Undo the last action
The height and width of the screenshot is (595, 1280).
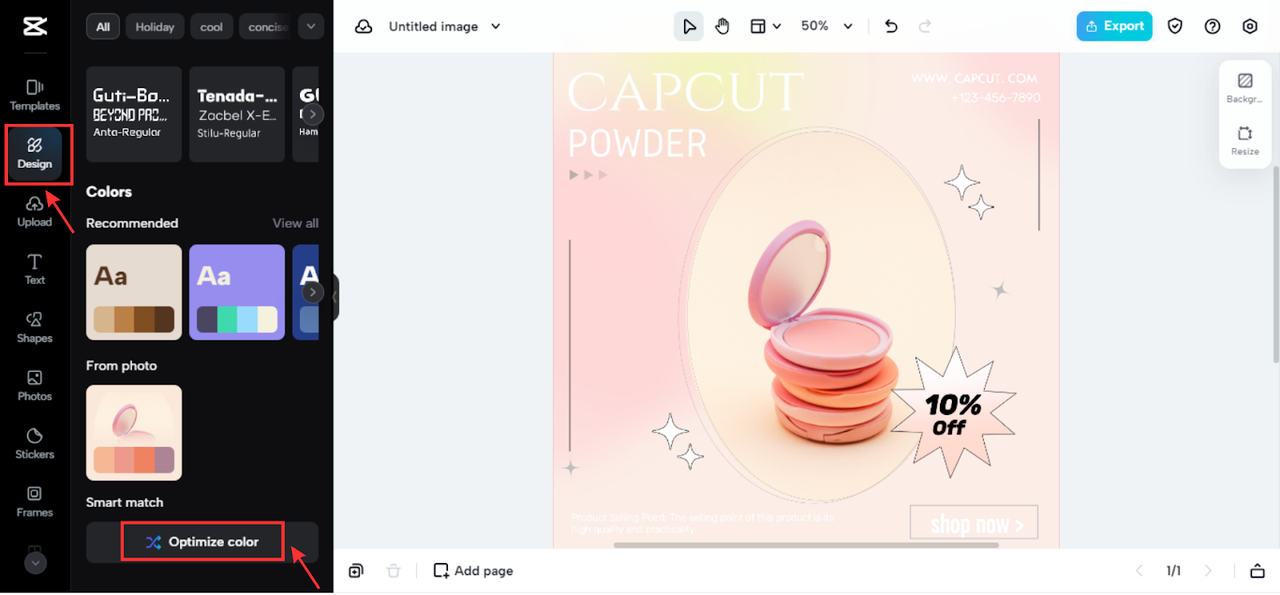(891, 26)
